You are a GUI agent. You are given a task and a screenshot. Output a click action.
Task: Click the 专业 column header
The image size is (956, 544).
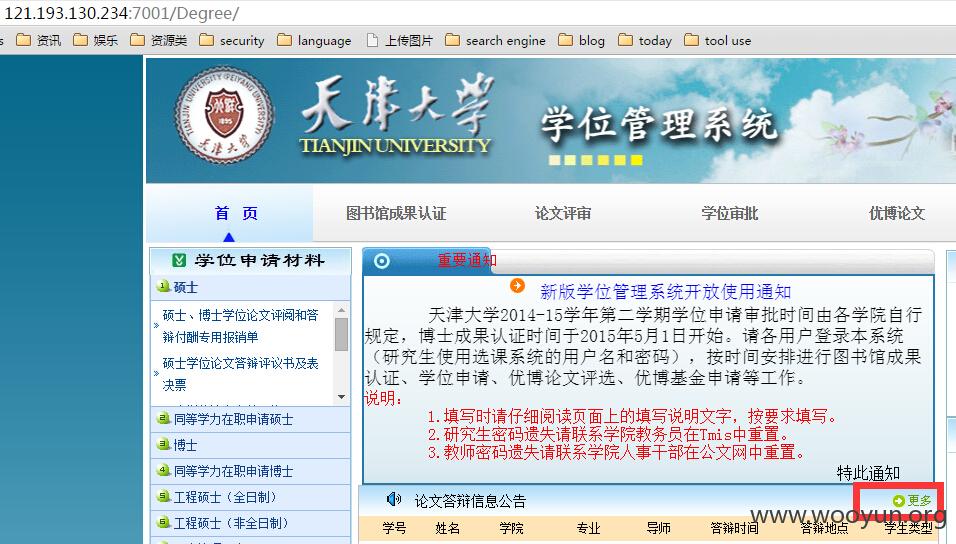click(588, 528)
